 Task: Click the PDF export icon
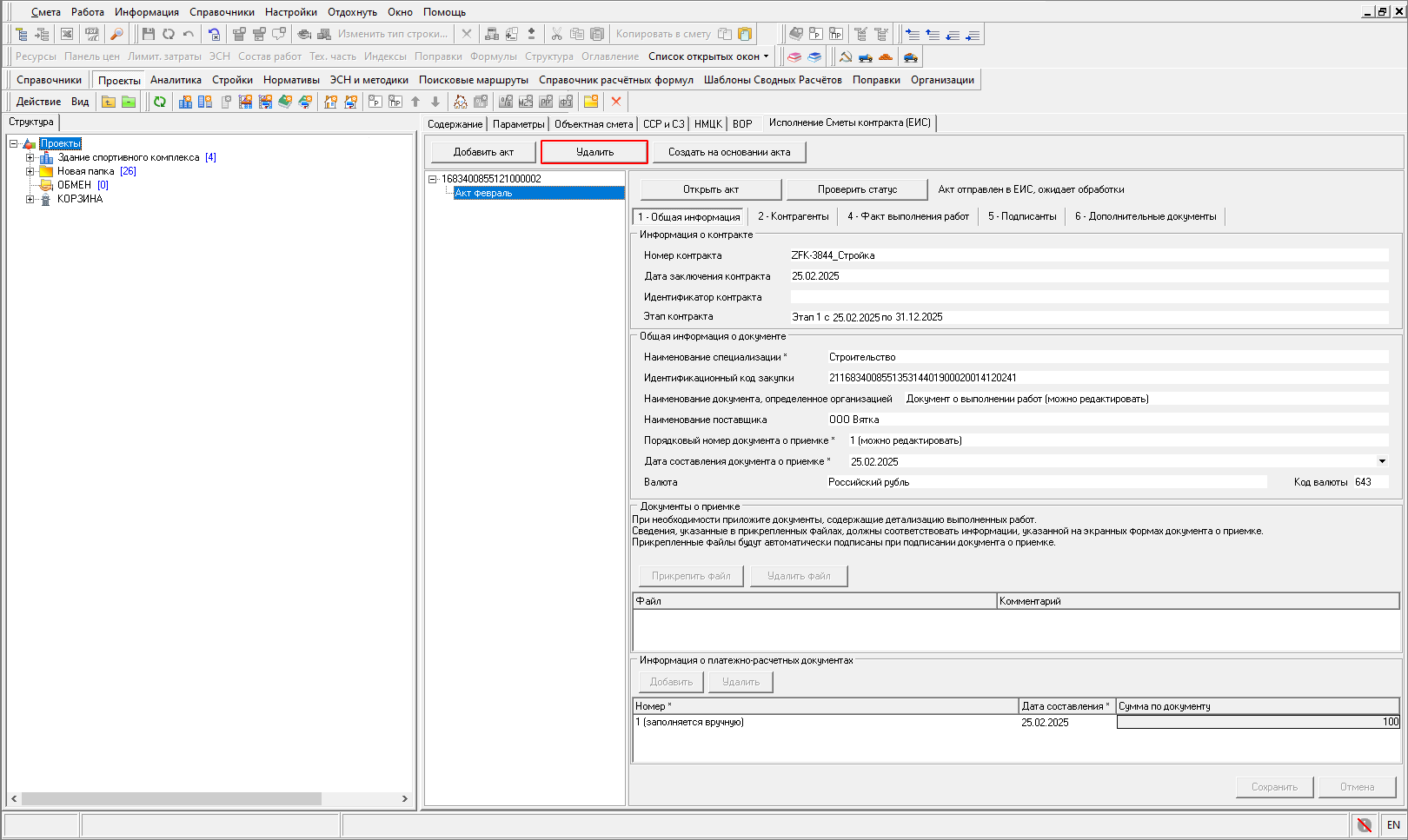[91, 34]
